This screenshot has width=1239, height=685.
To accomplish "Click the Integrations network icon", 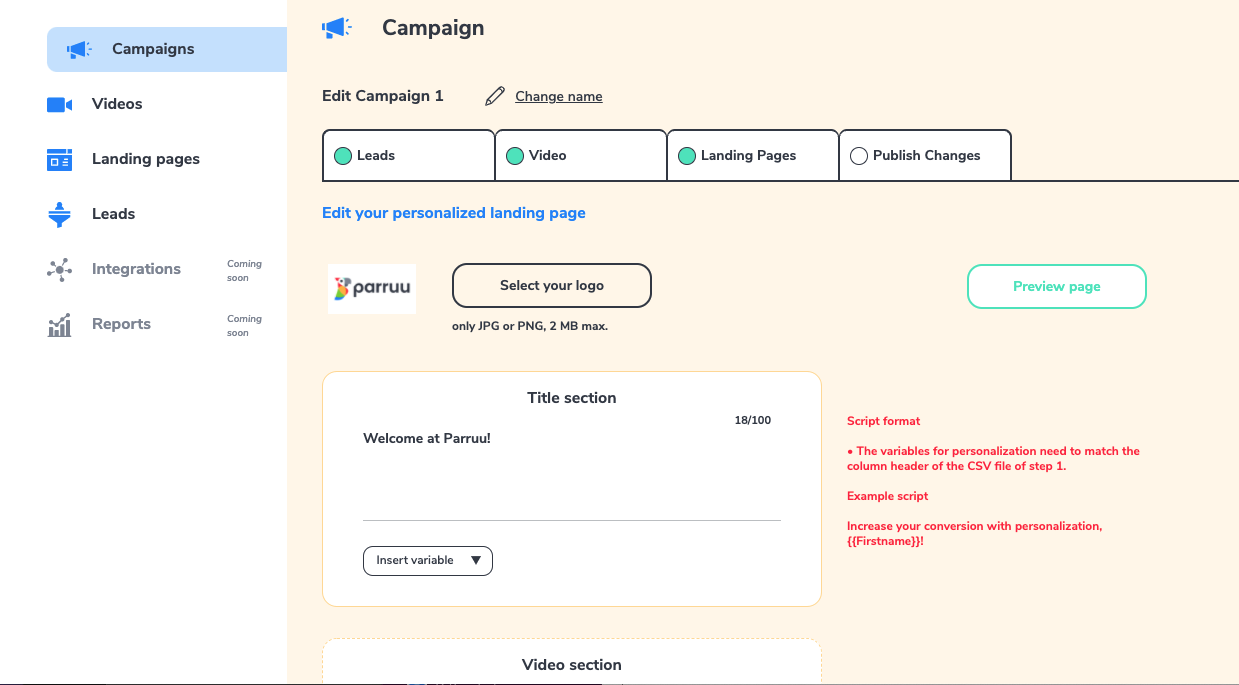I will pos(60,269).
